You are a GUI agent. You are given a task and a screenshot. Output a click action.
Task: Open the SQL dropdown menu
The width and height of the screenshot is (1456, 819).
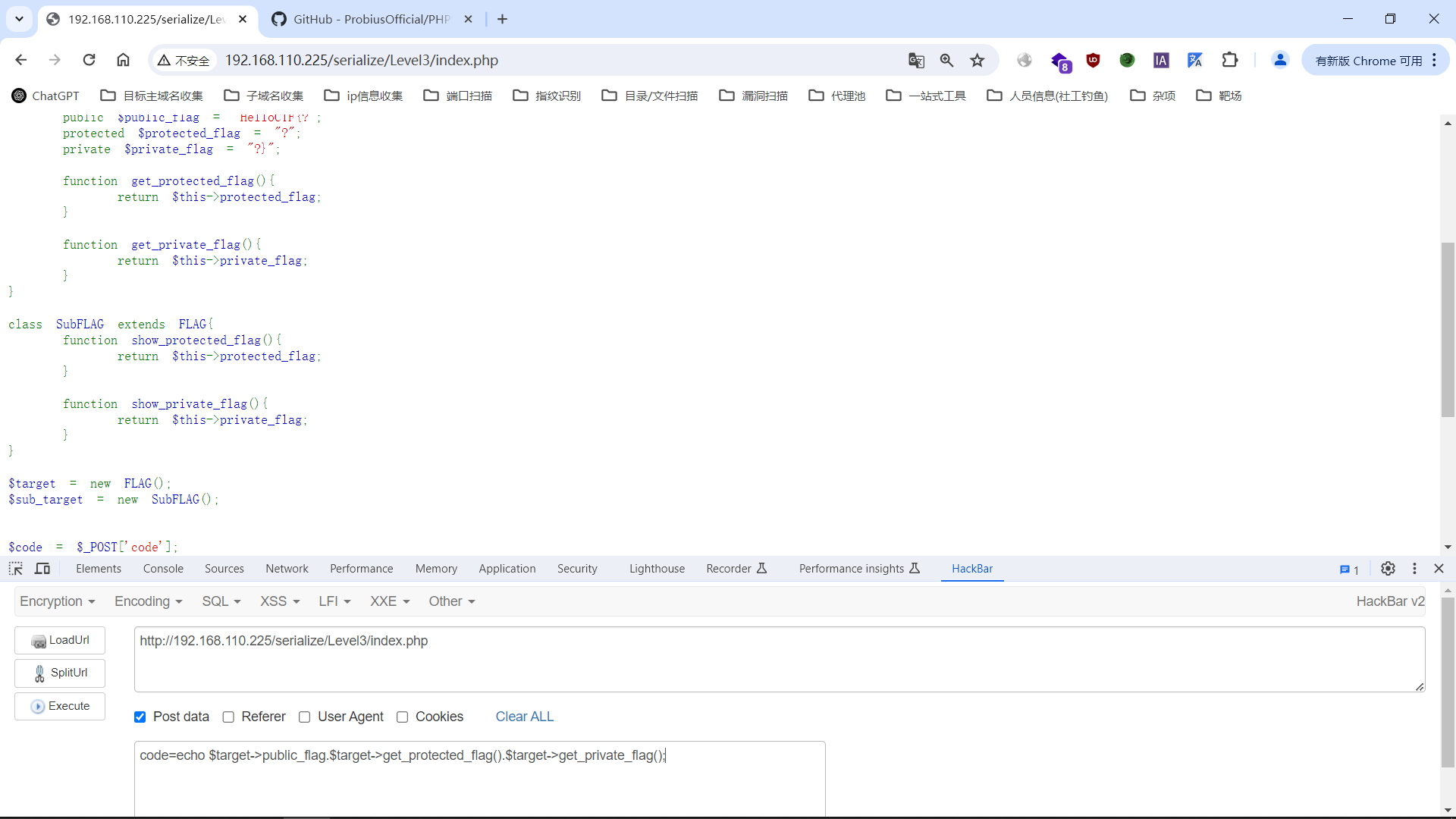point(221,601)
